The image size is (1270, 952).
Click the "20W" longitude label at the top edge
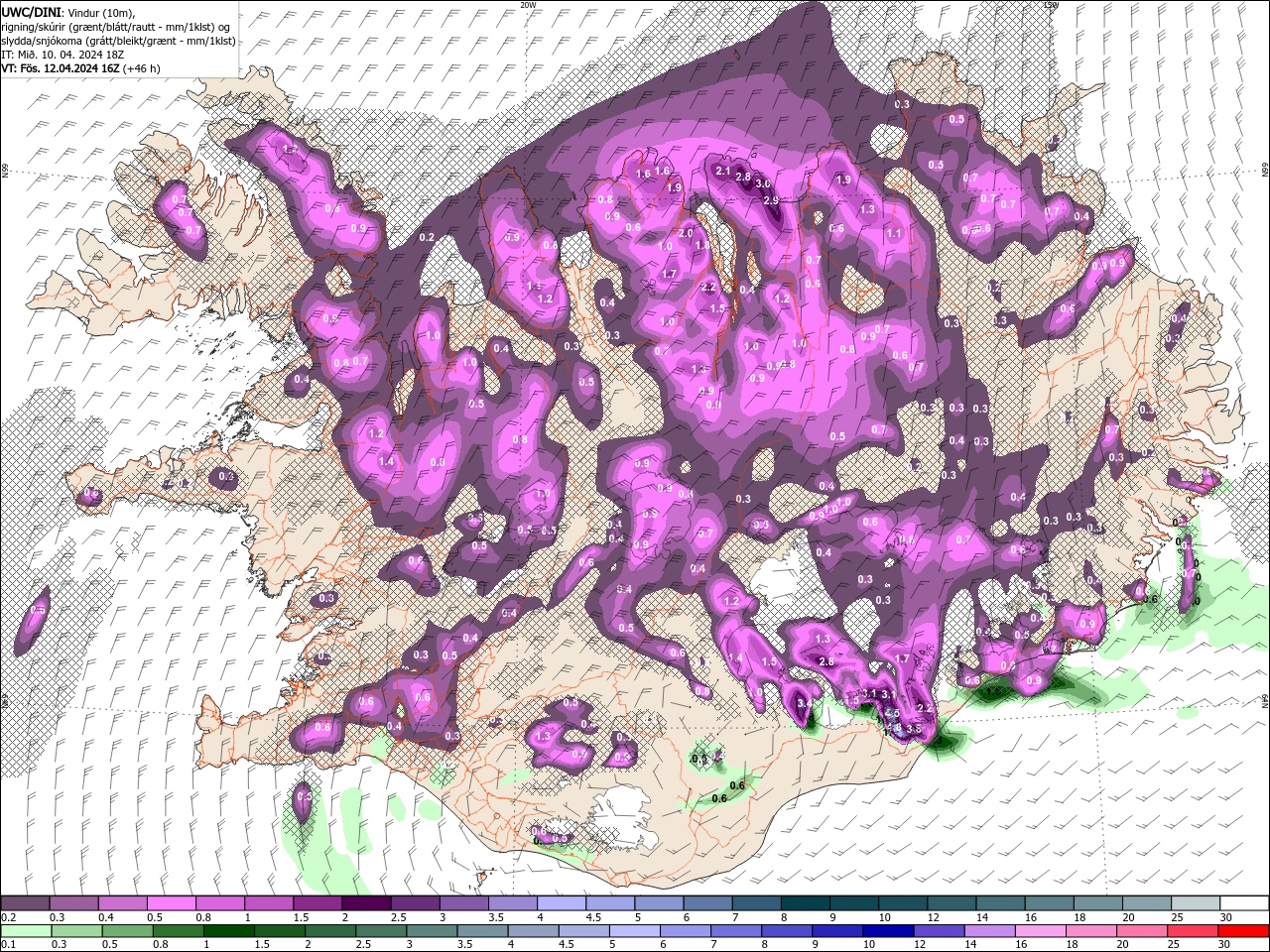coord(528,5)
